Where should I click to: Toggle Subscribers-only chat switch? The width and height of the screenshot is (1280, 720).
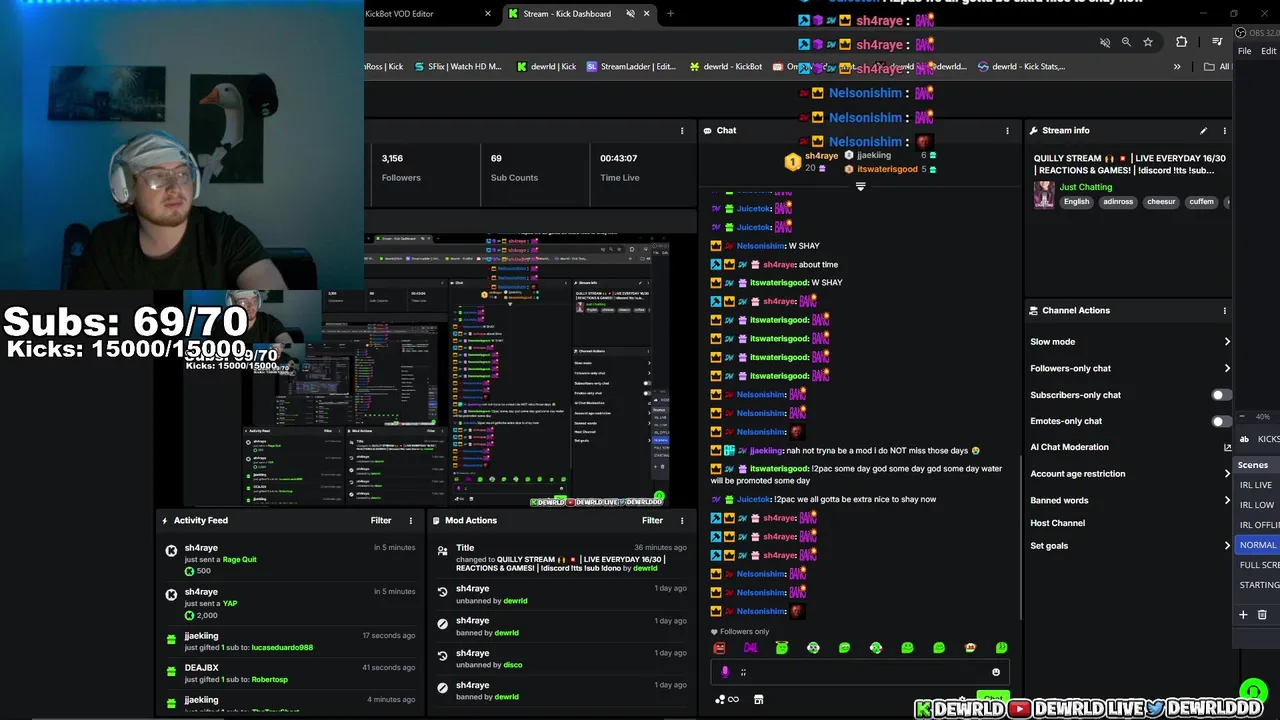click(x=1221, y=395)
